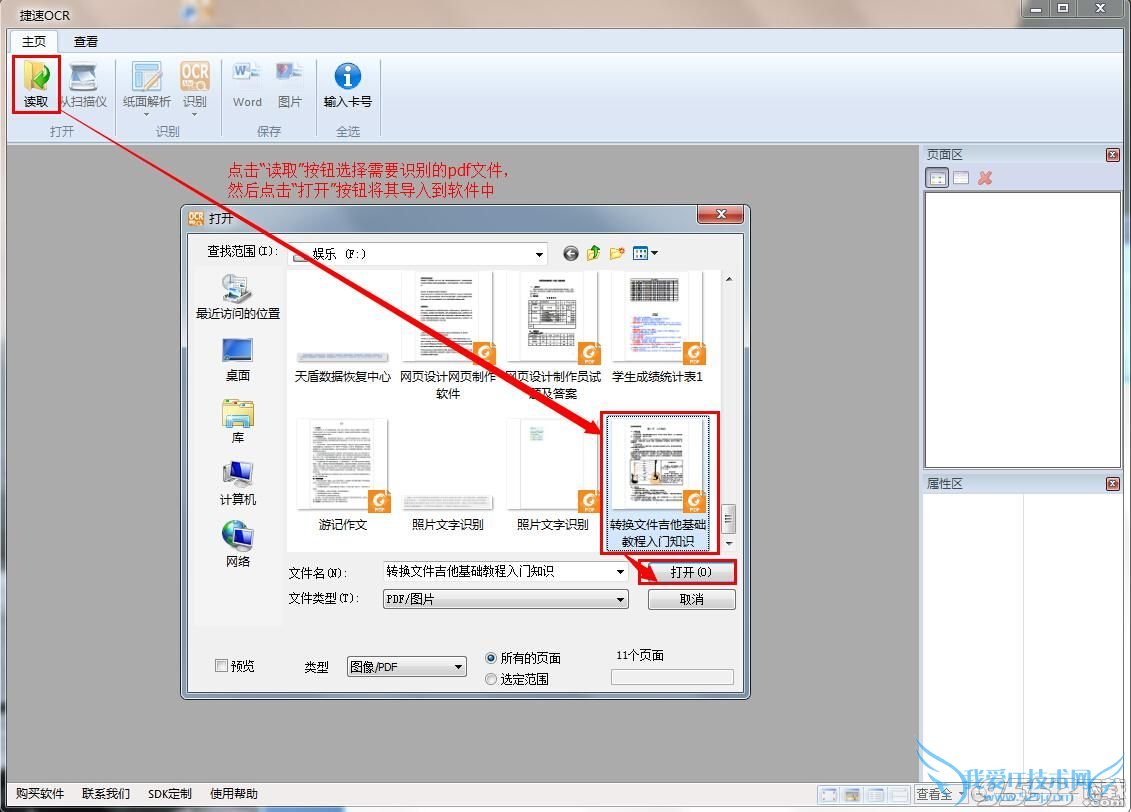Image resolution: width=1131 pixels, height=812 pixels.
Task: Click the 打开(O) button
Action: pyautogui.click(x=691, y=572)
